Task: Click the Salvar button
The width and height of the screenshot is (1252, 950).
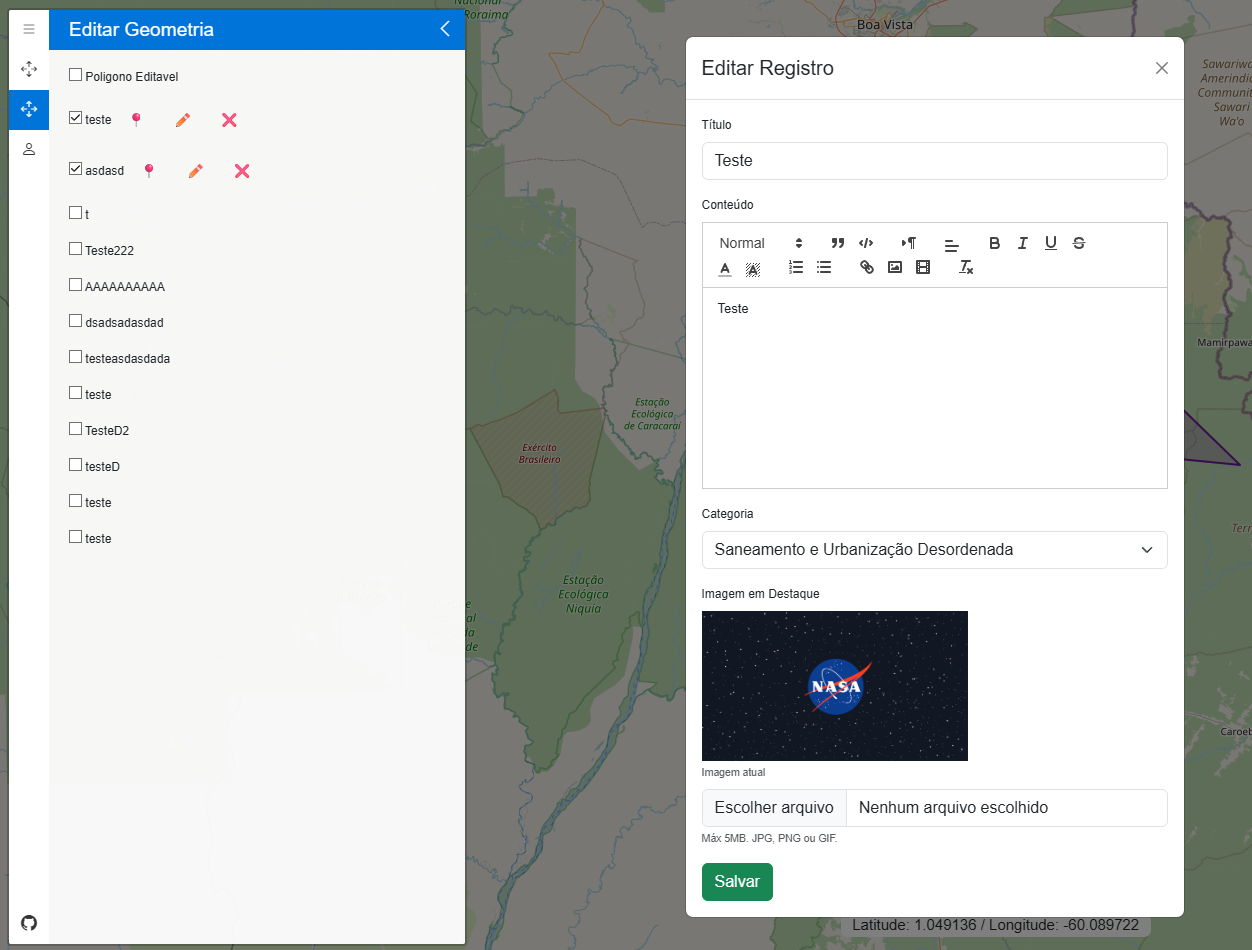Action: point(737,882)
